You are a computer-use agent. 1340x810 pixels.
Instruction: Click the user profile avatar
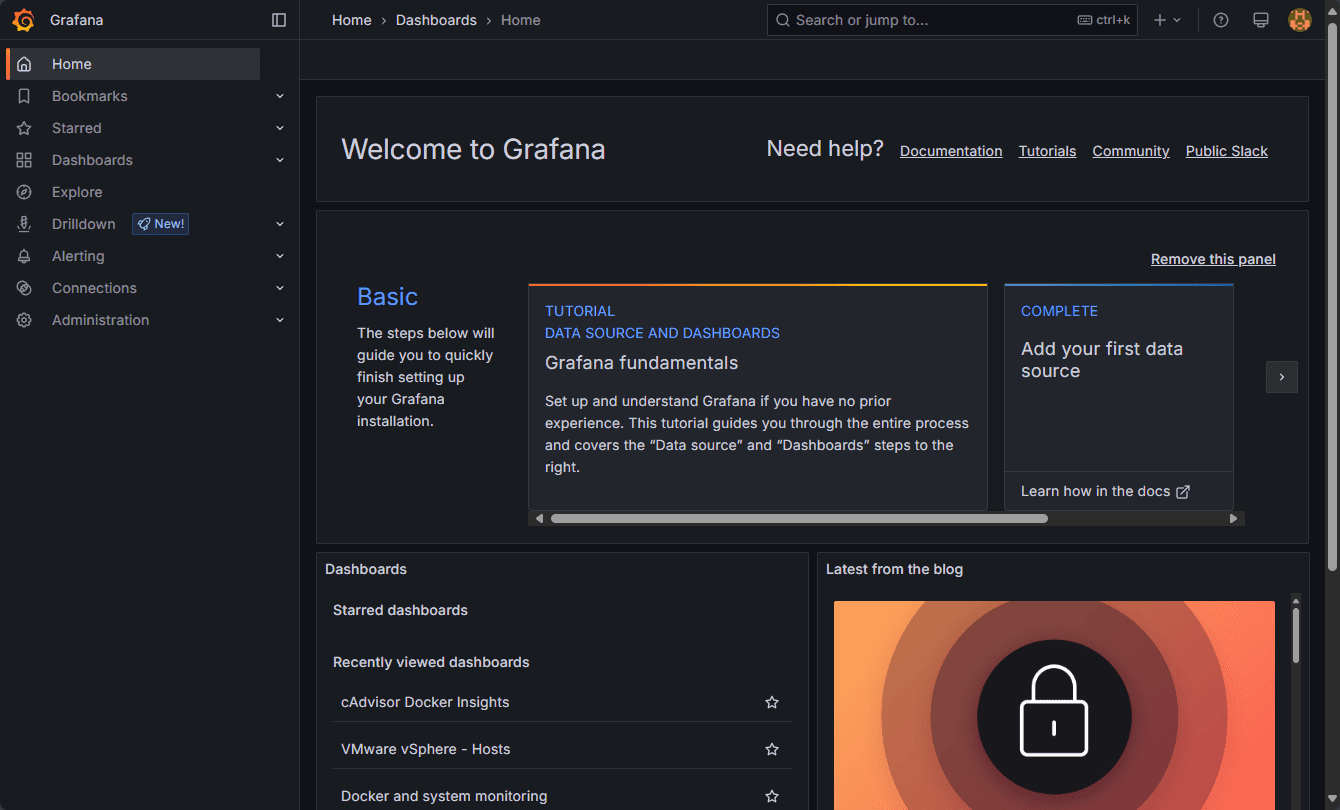pos(1299,20)
